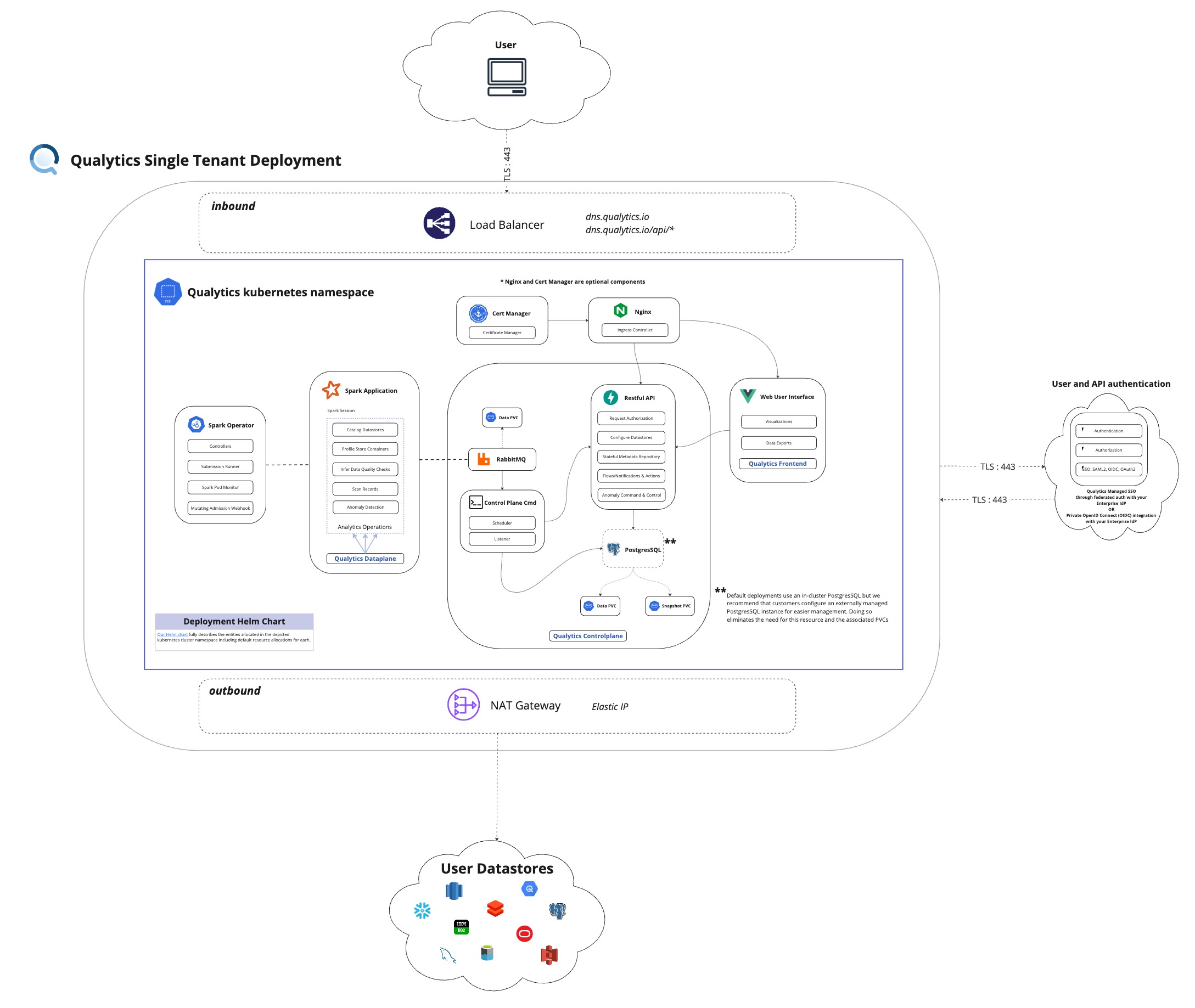Click the Snowflake icon in User Datastores
1195x1008 pixels.
[422, 911]
